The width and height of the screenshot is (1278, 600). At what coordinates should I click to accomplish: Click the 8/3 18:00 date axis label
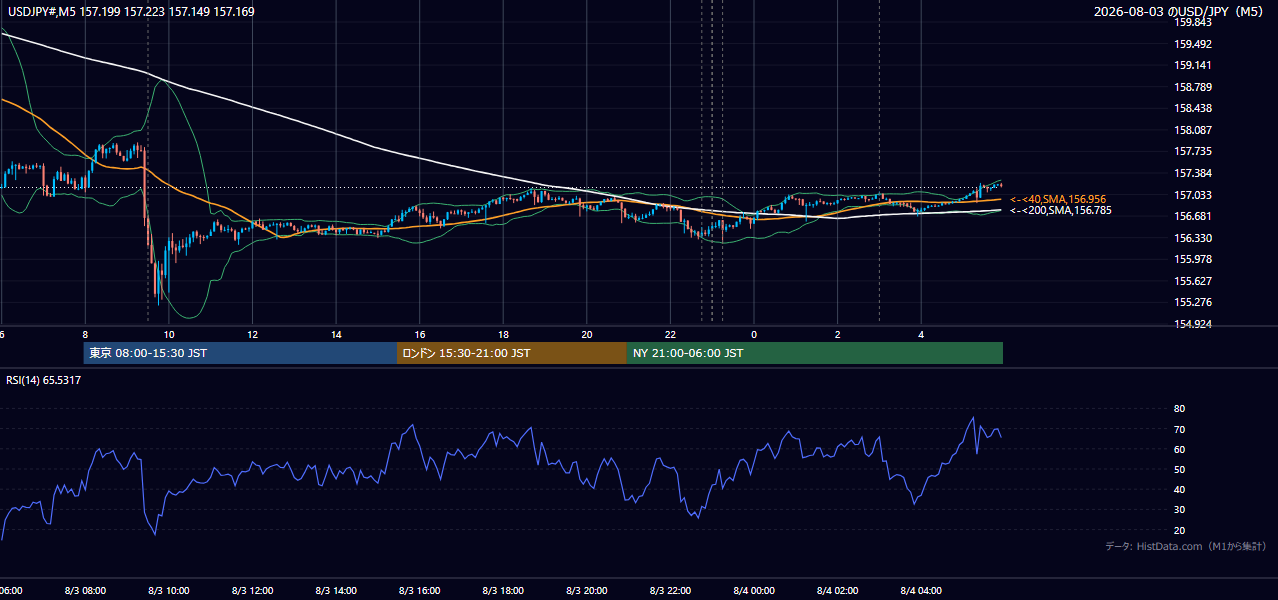pyautogui.click(x=503, y=591)
